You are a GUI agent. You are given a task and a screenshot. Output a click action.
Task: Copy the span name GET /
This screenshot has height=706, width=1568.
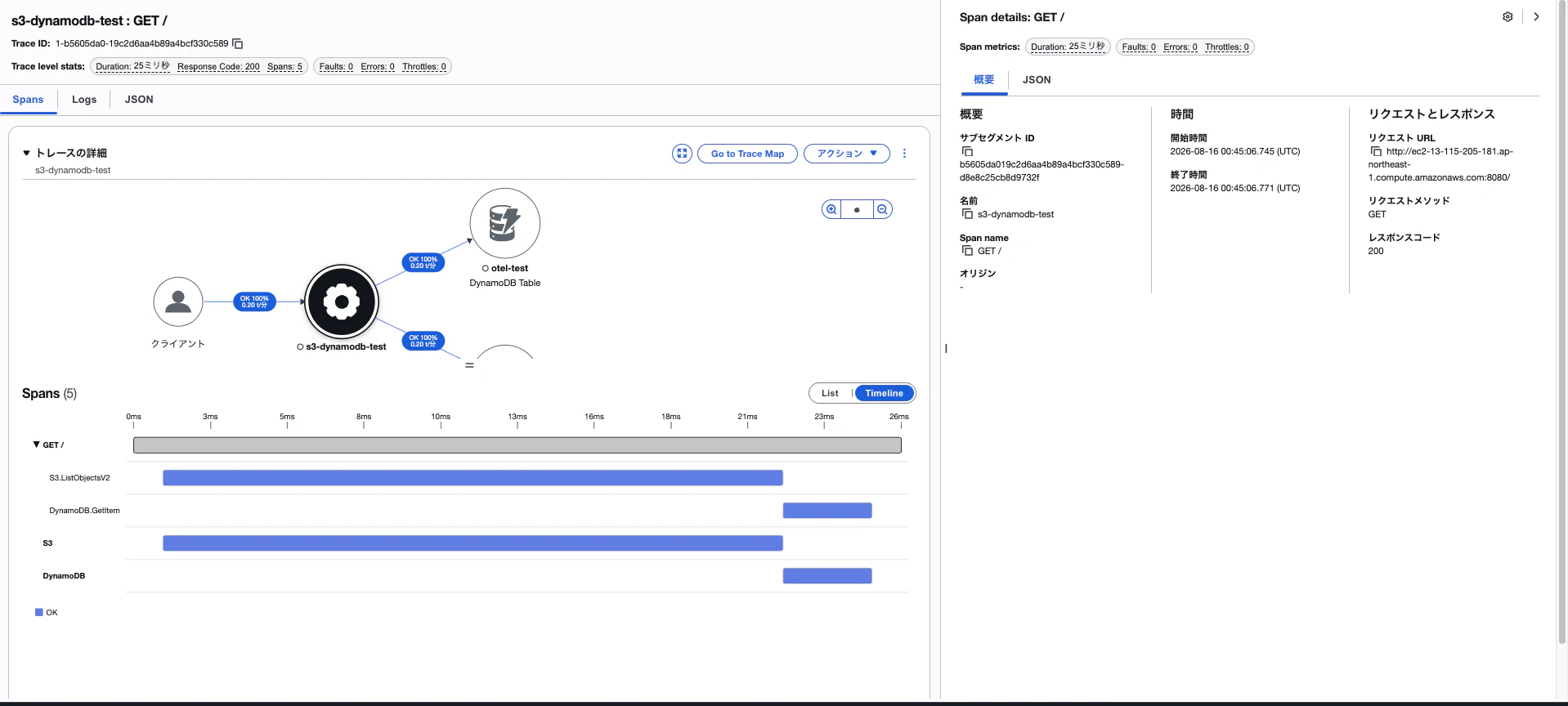(967, 251)
